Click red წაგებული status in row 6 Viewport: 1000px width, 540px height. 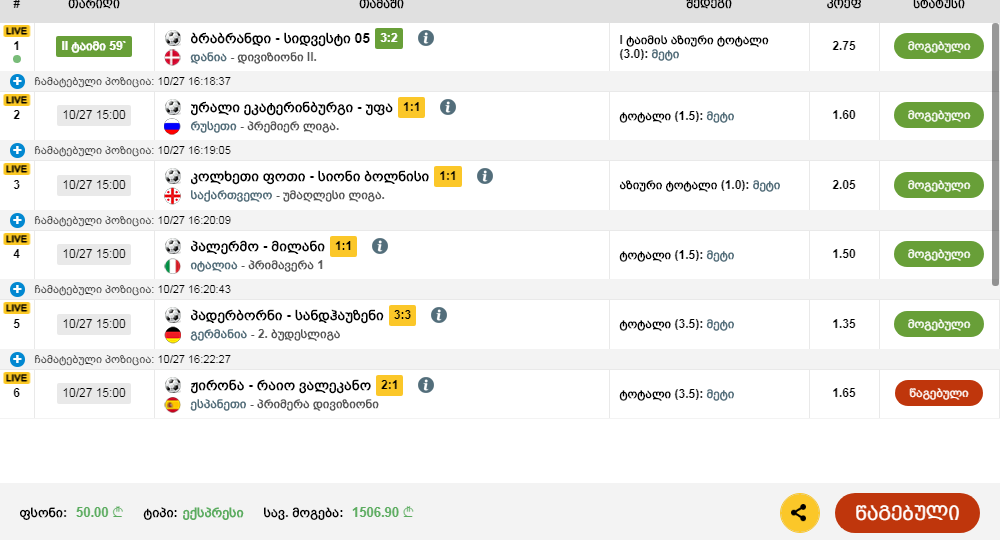pyautogui.click(x=938, y=393)
